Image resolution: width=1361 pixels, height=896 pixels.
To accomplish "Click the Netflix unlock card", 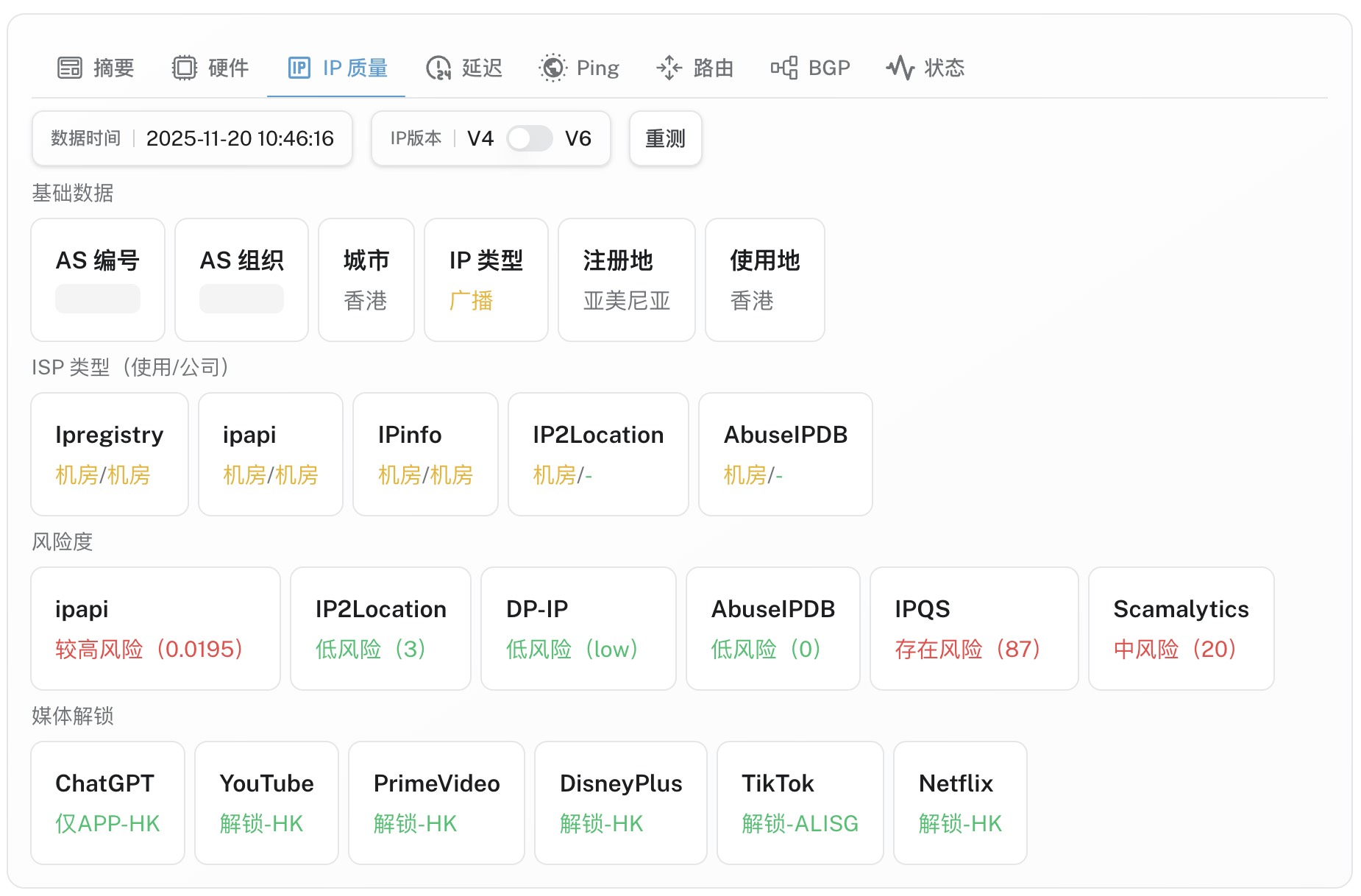I will (959, 803).
